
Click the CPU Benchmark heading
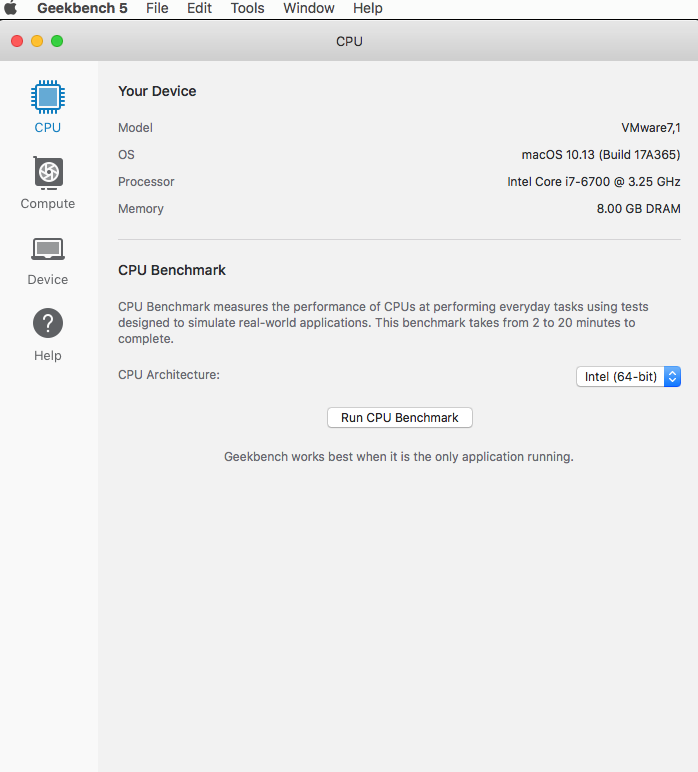(172, 270)
